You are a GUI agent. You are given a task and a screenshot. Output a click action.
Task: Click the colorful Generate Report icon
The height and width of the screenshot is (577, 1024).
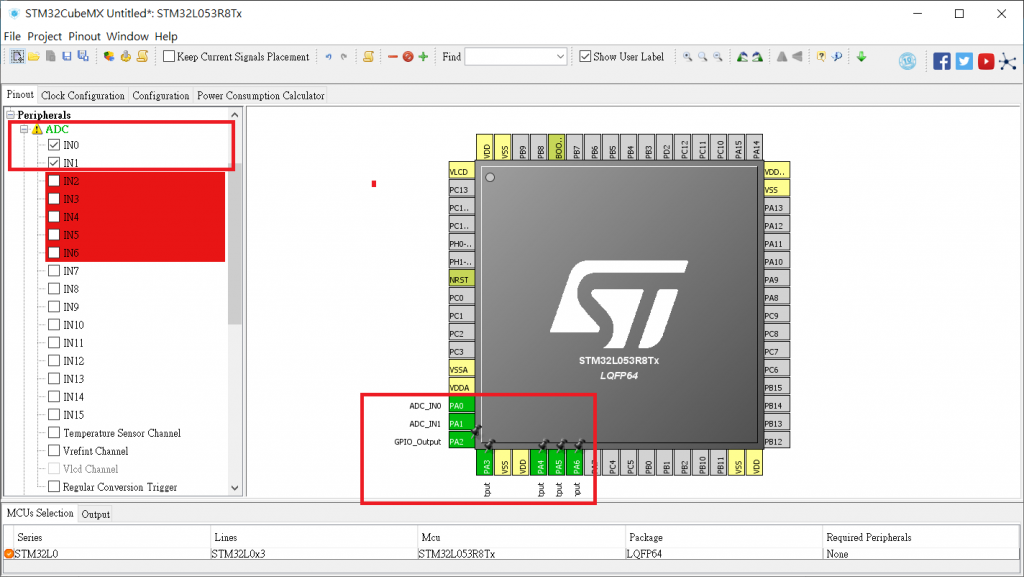tap(109, 57)
